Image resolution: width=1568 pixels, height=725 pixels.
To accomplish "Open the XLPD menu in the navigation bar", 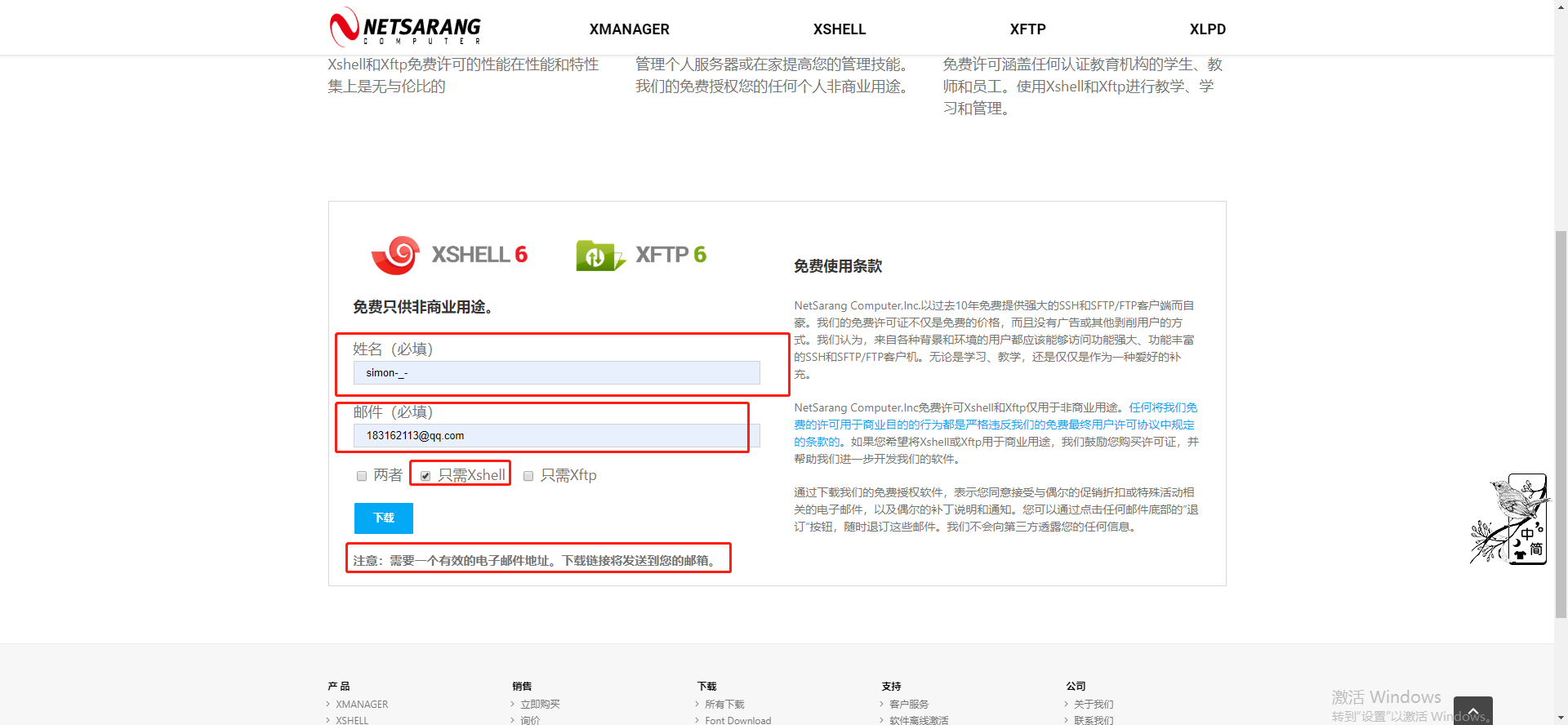I will (1208, 29).
